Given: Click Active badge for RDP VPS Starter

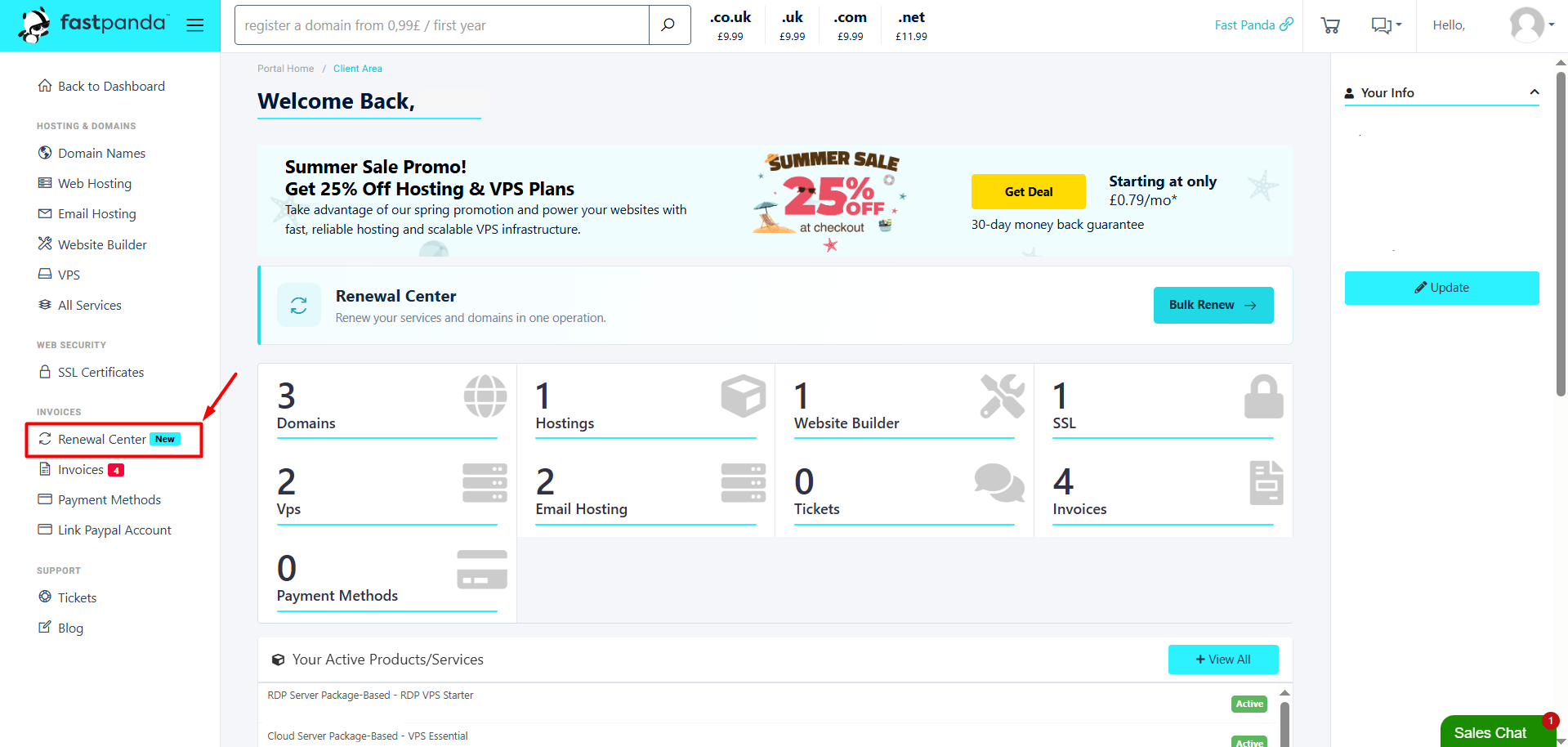Looking at the screenshot, I should click(1249, 704).
